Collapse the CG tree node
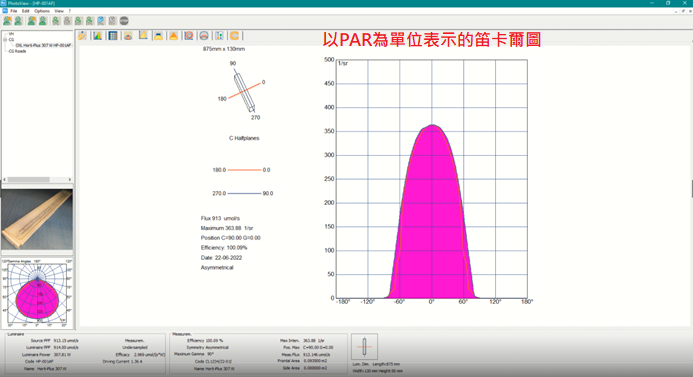 pyautogui.click(x=5, y=40)
